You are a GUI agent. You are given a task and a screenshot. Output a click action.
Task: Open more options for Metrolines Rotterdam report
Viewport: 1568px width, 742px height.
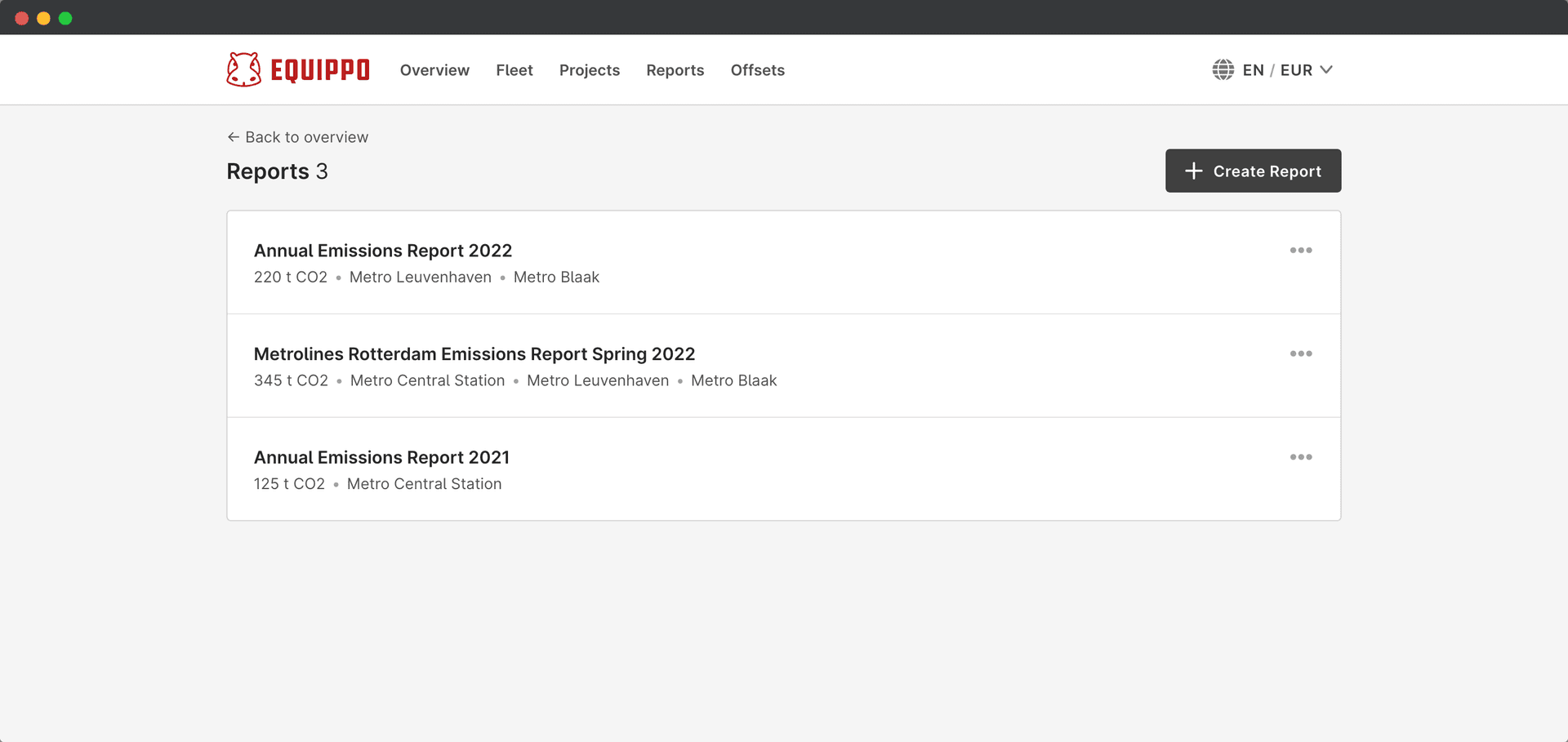(1301, 353)
